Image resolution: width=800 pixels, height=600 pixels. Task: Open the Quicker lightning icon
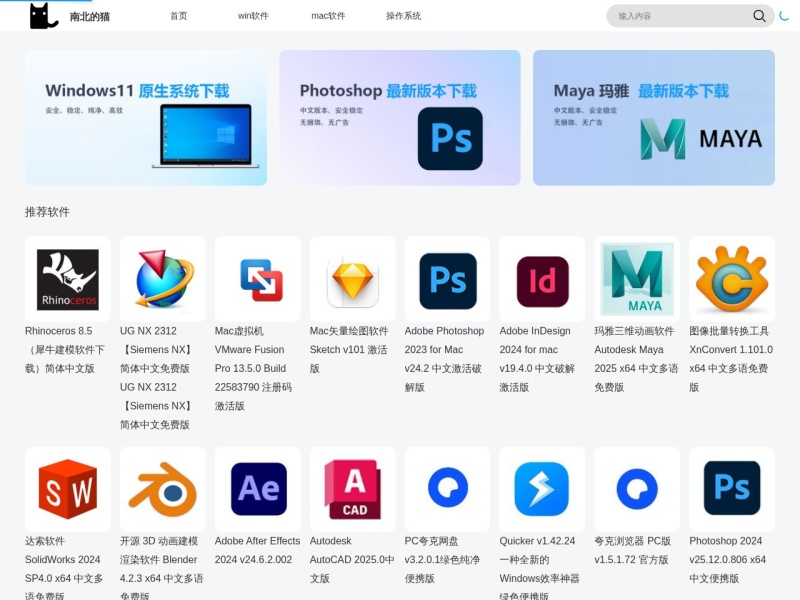[542, 489]
